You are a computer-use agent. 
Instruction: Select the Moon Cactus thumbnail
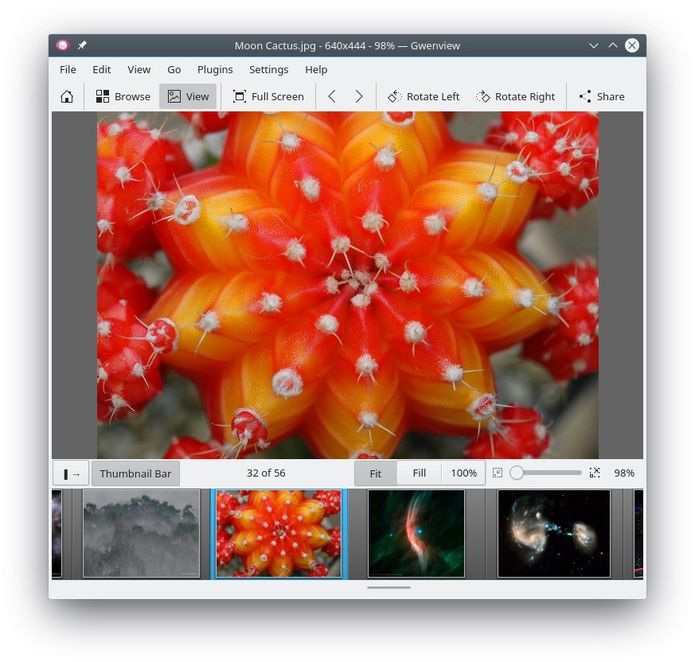tap(279, 533)
